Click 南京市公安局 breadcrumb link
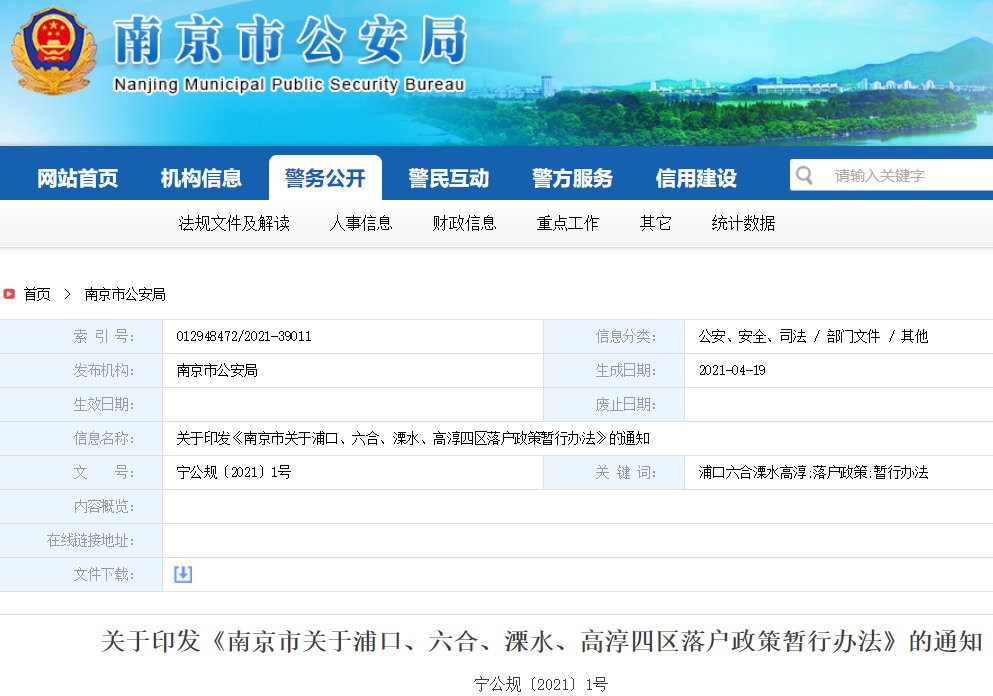The image size is (993, 696). pos(125,294)
